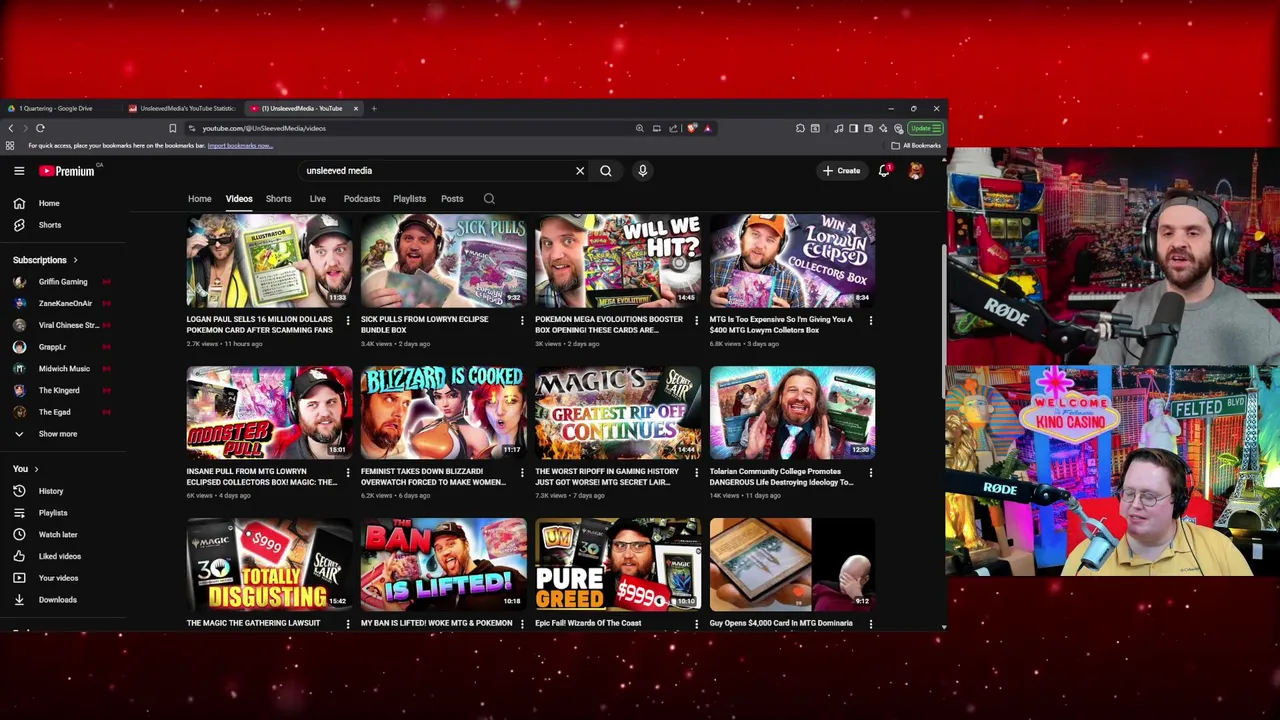Open options menu for Feminist Takes Down Blizzard video
This screenshot has height=720, width=1280.
coord(521,473)
